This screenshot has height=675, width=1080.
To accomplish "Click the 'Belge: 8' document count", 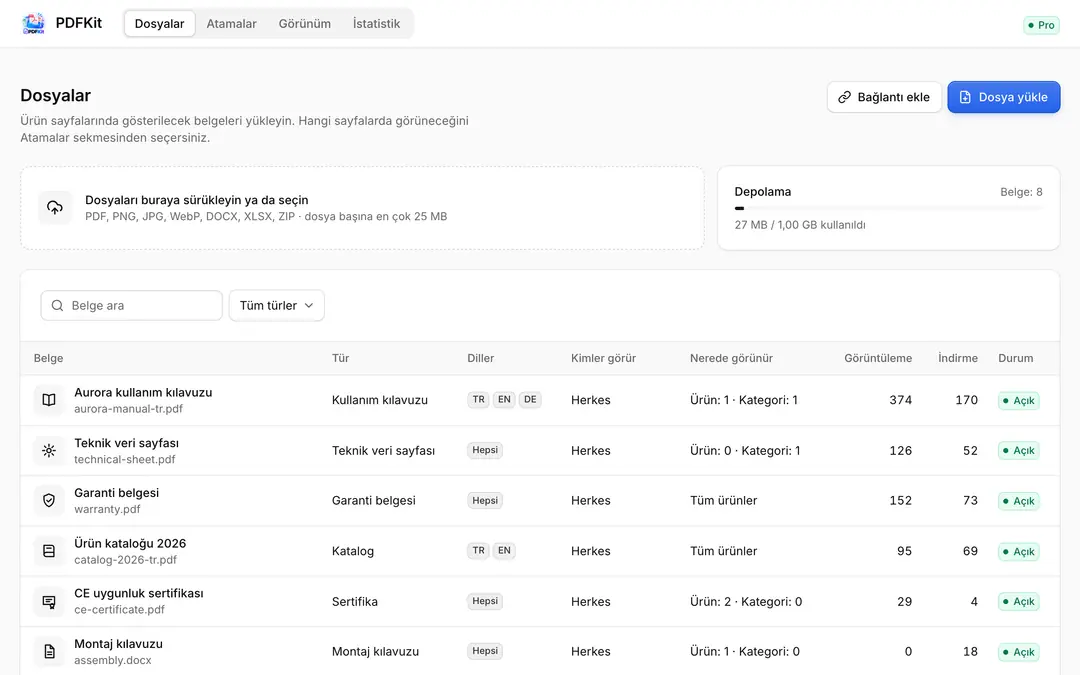I will 1021,191.
